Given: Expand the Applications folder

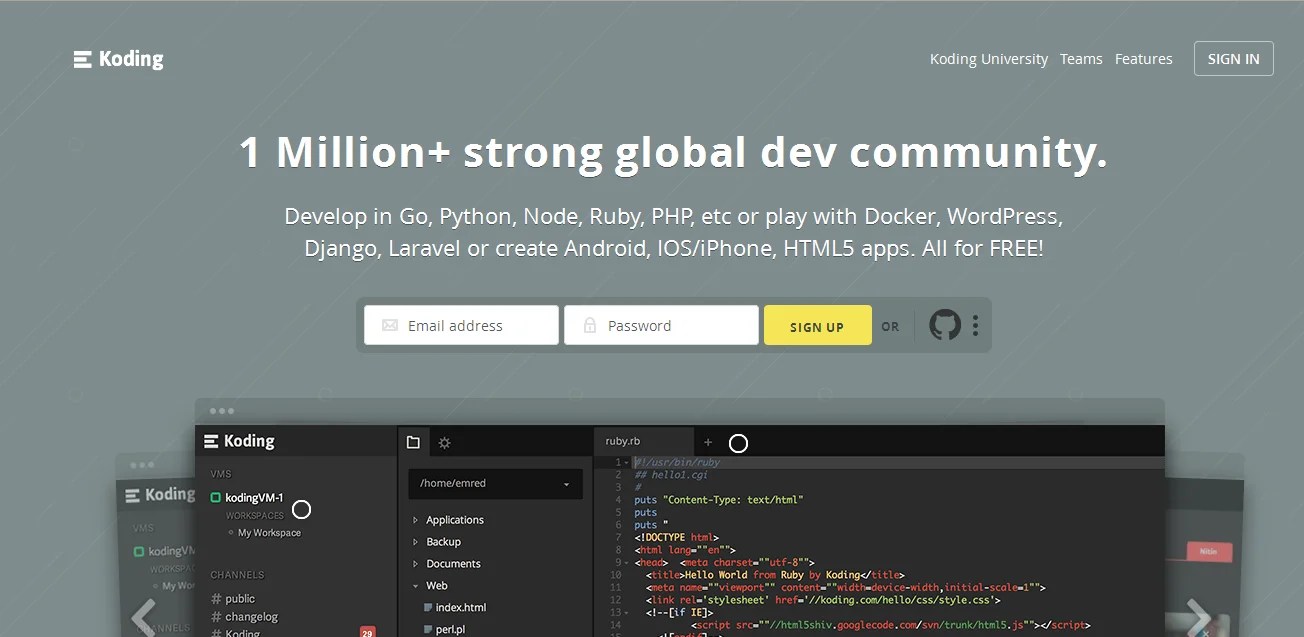Looking at the screenshot, I should (417, 519).
